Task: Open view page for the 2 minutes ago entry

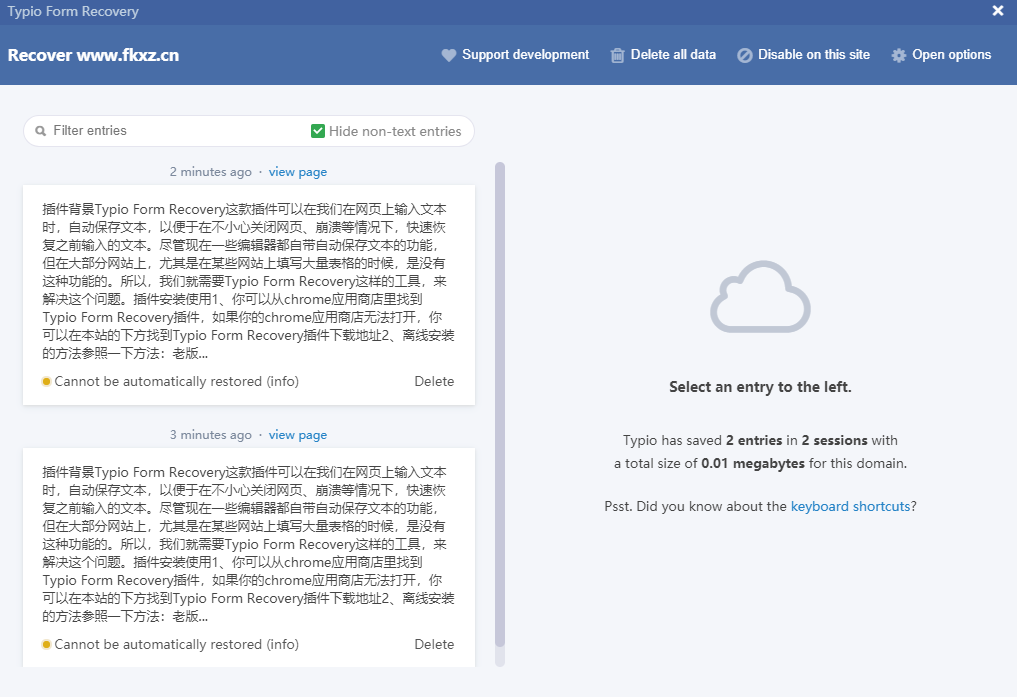Action: [x=298, y=172]
